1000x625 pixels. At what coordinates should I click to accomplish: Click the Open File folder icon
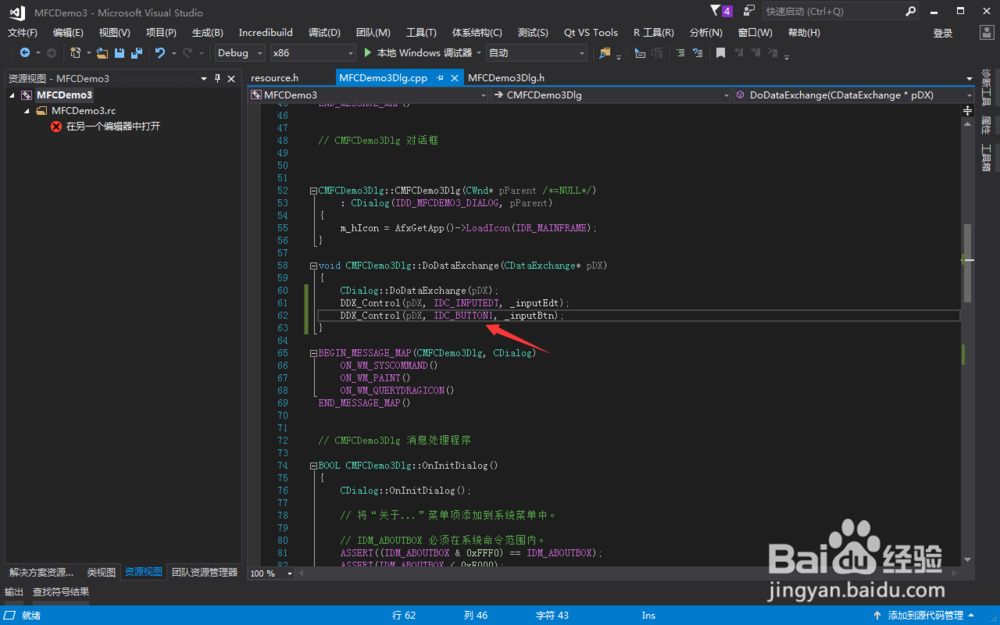102,53
